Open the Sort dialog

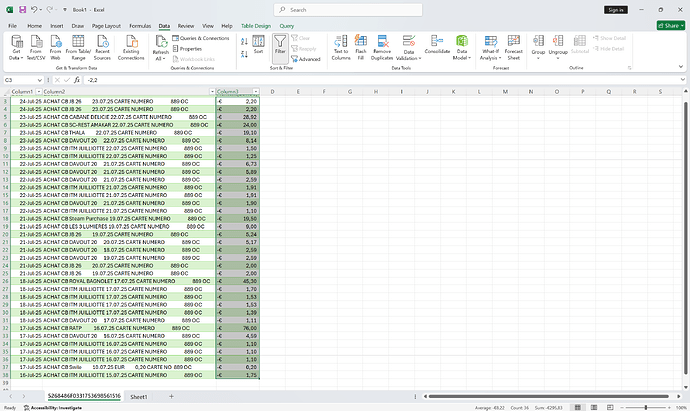258,44
